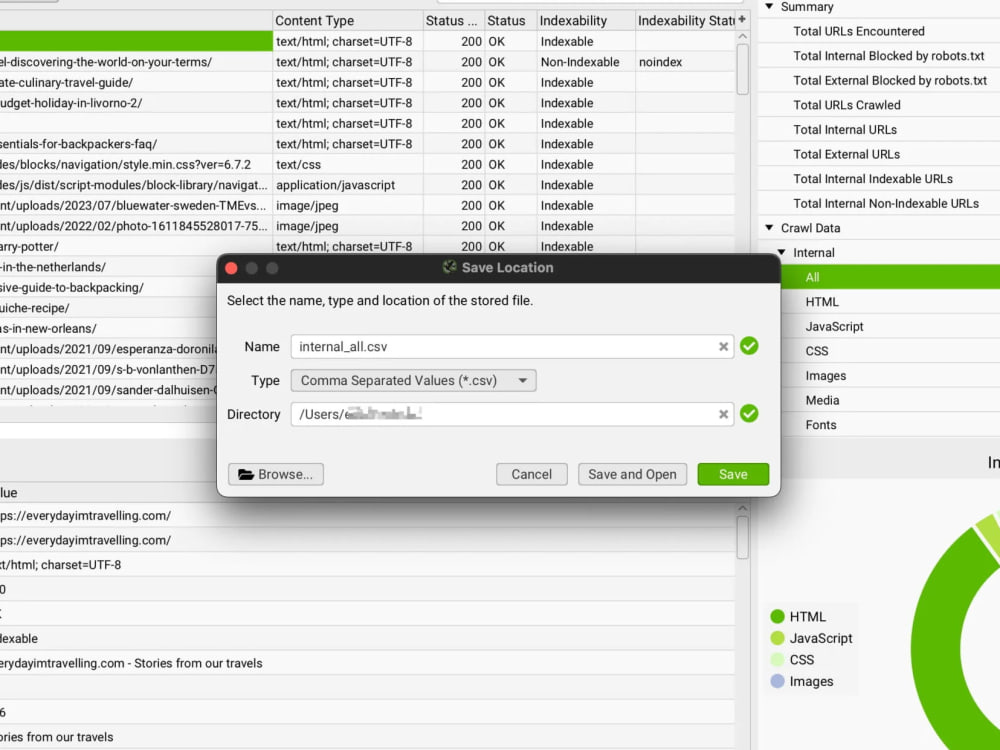Select row ending sive-guide-to-backpacking/

coord(108,288)
